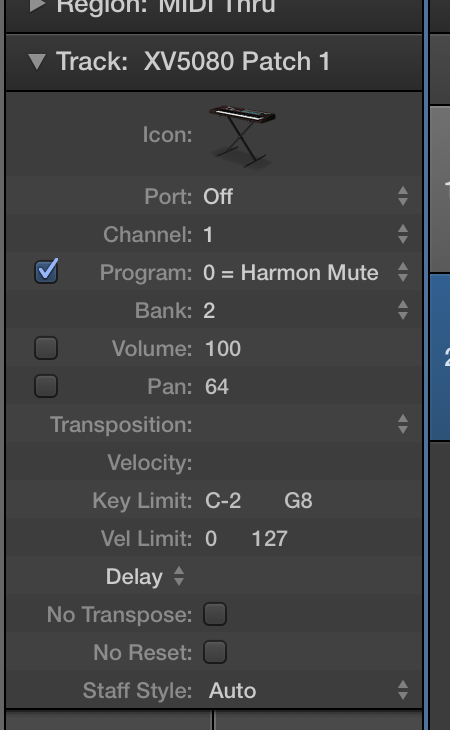Open the Port popup arrows

[403, 196]
